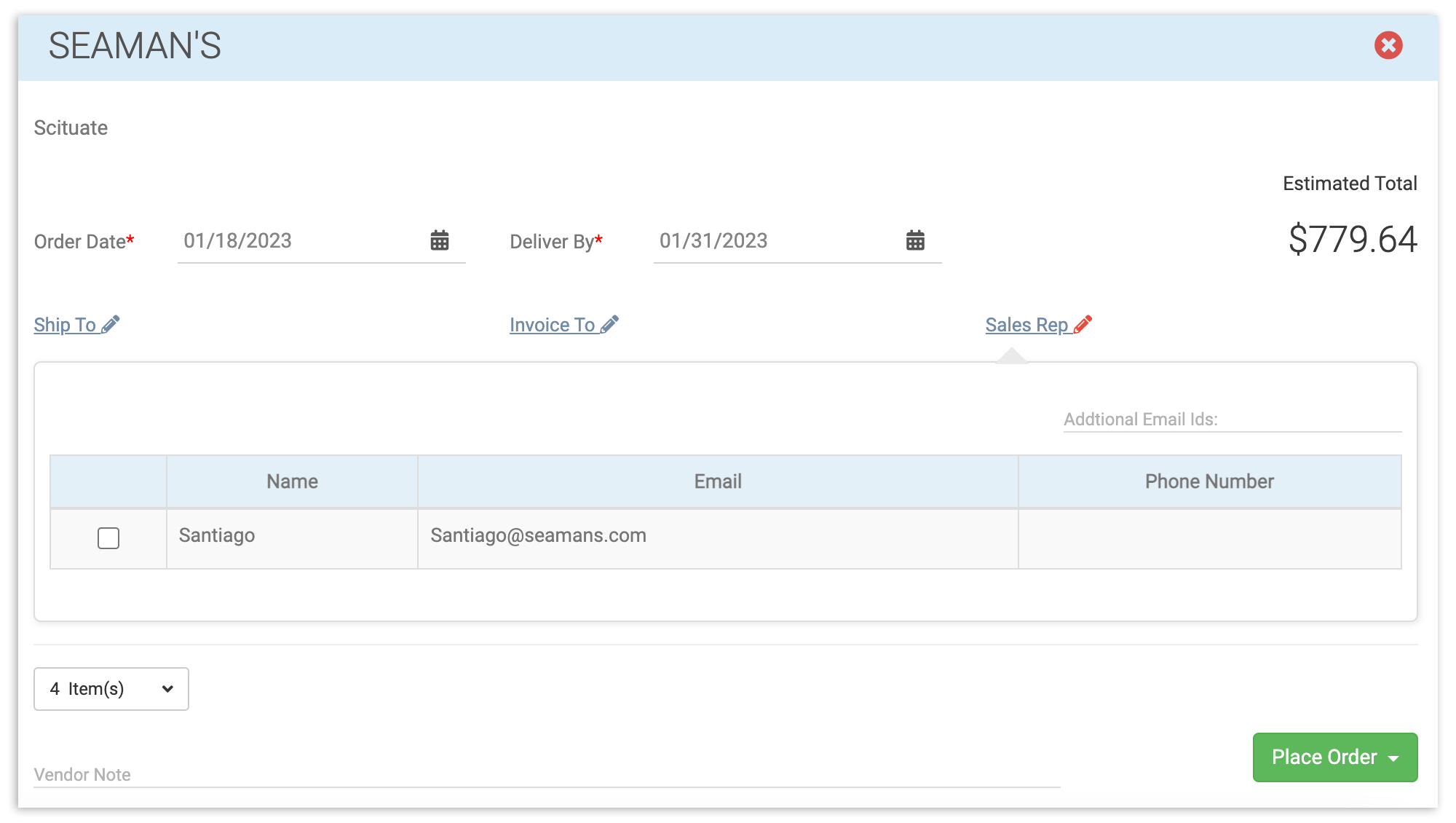Select the Santiago@seamans.com email cell

(x=538, y=535)
